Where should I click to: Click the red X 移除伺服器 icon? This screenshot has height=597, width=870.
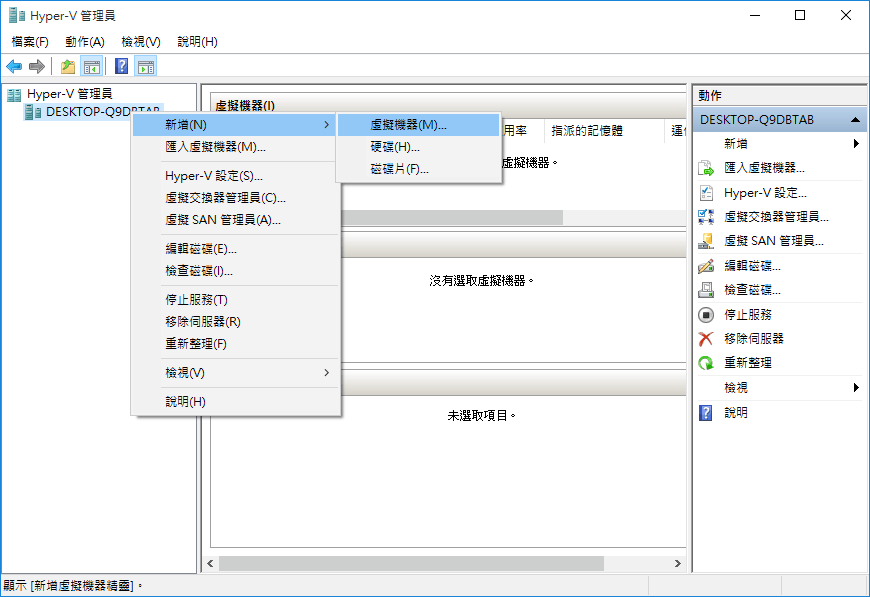pos(706,339)
